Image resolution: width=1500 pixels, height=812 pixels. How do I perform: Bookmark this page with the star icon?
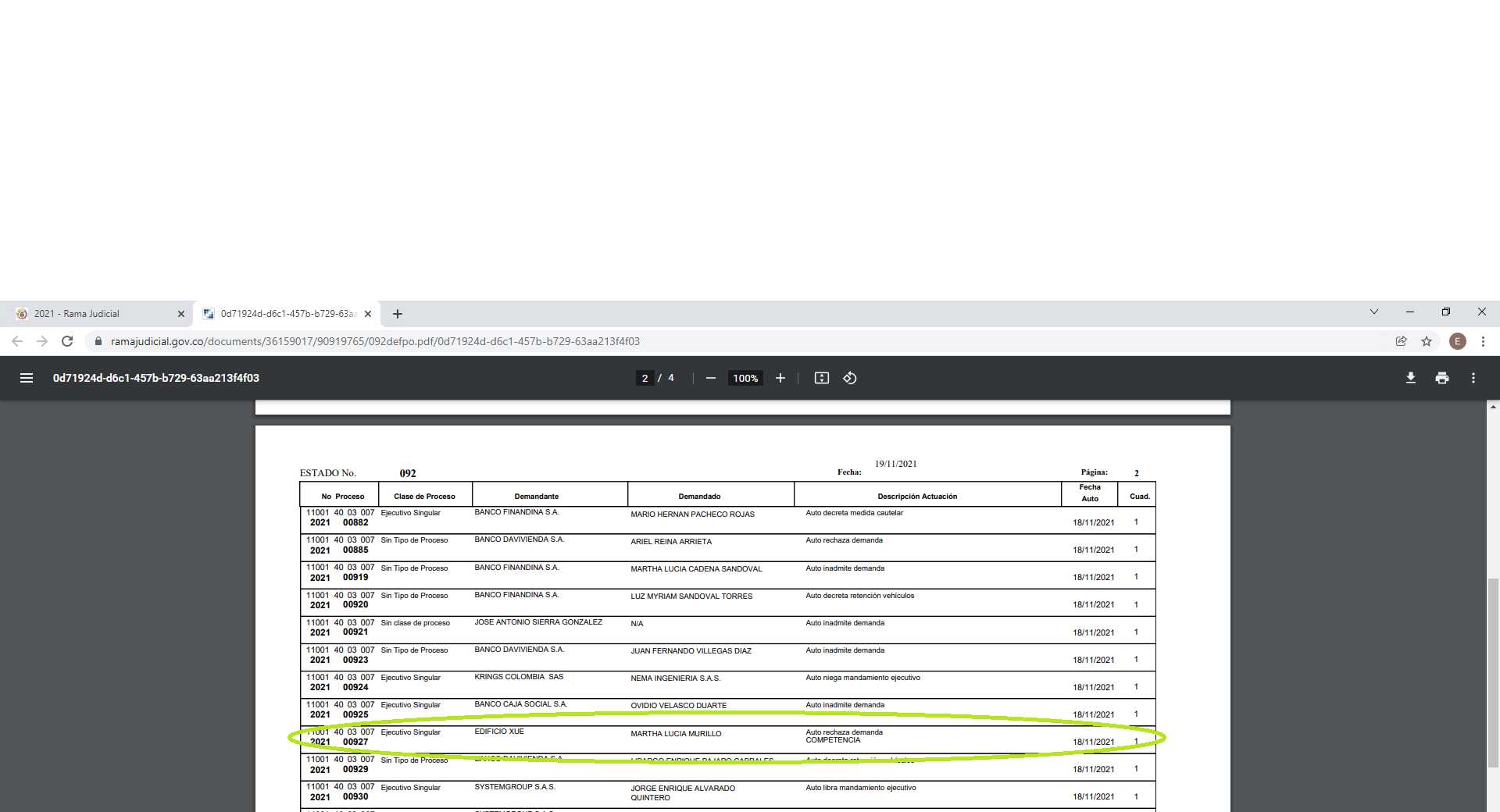[x=1427, y=341]
